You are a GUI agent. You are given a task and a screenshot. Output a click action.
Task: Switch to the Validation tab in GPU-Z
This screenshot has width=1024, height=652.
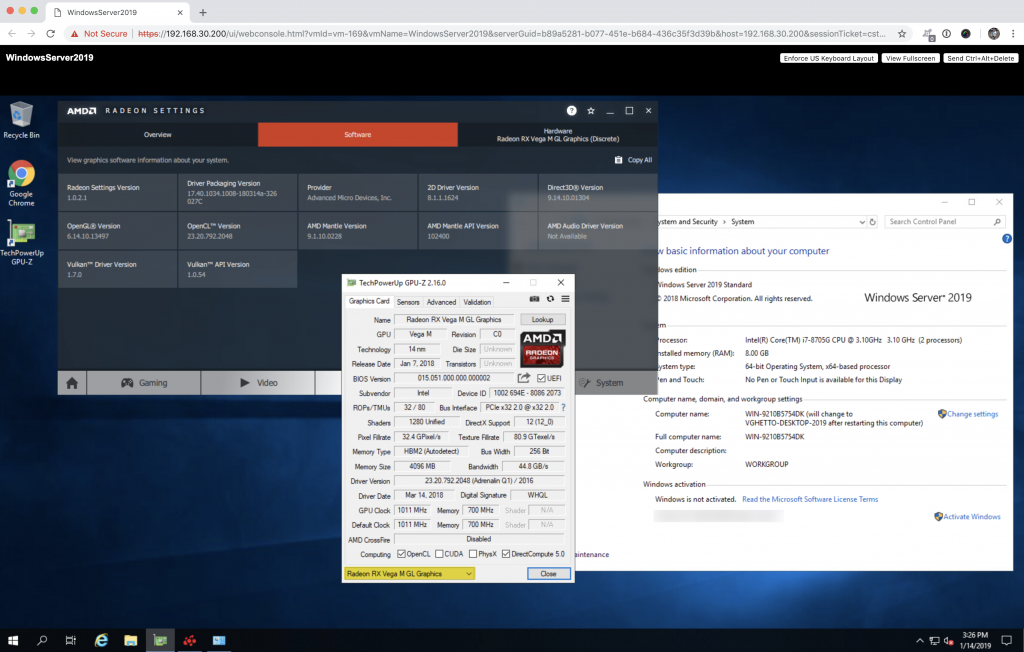pyautogui.click(x=477, y=302)
